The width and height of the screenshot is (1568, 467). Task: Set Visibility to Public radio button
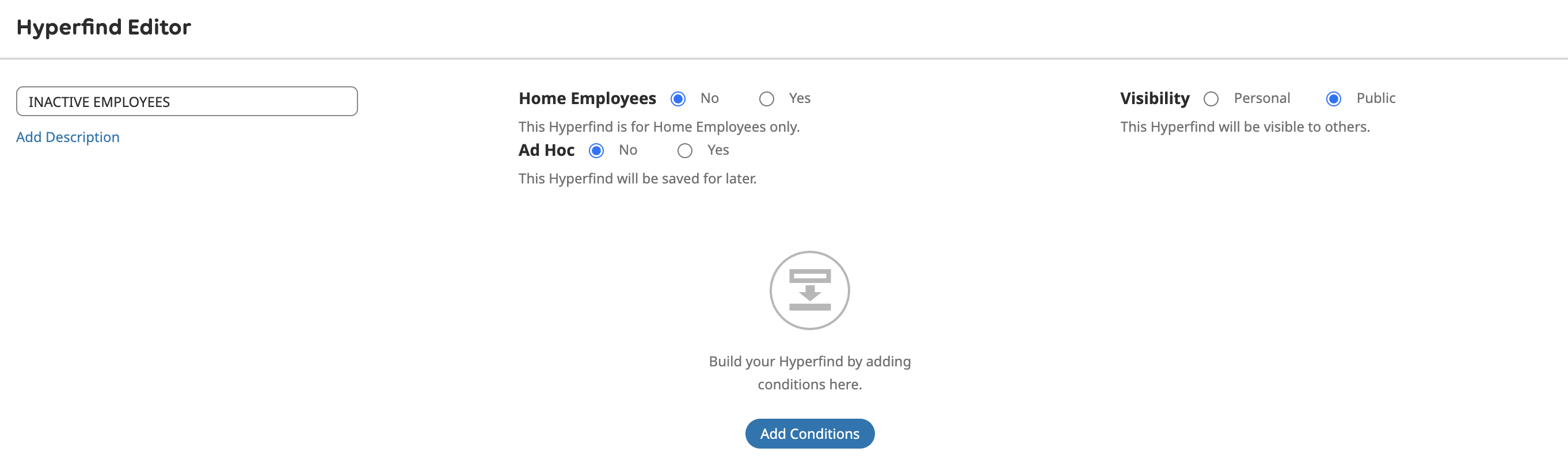1334,98
